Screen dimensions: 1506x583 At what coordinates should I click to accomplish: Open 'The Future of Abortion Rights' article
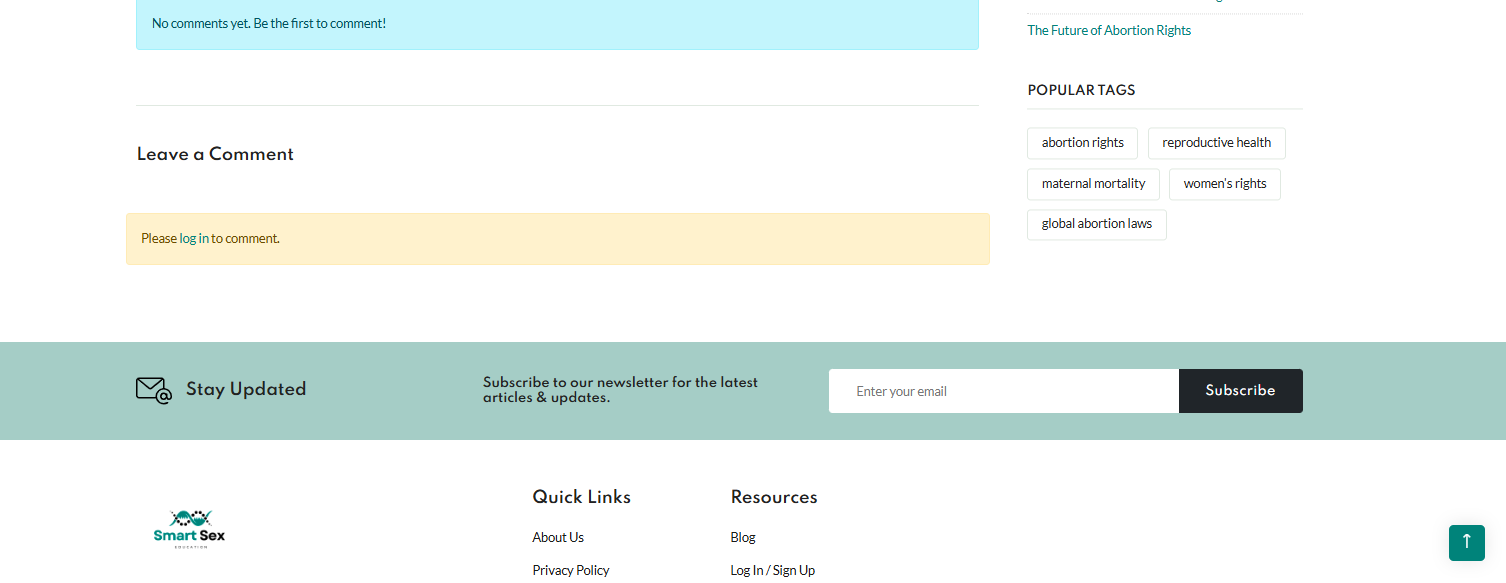coord(1109,30)
